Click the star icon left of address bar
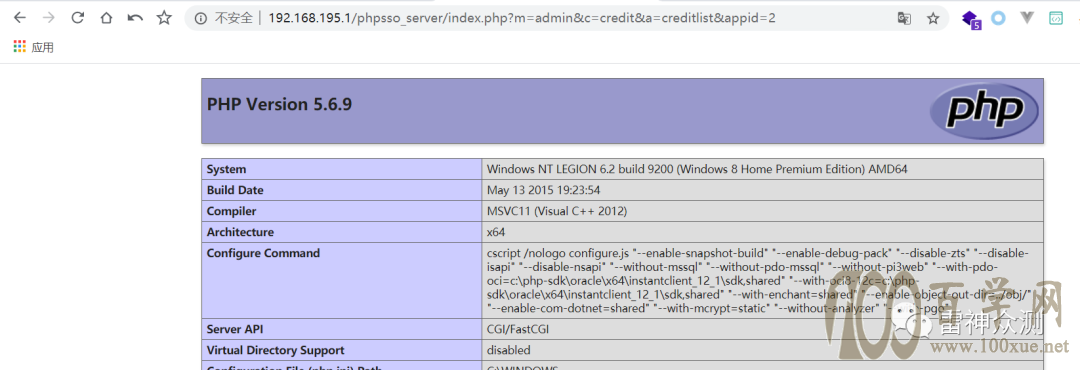 (x=164, y=18)
